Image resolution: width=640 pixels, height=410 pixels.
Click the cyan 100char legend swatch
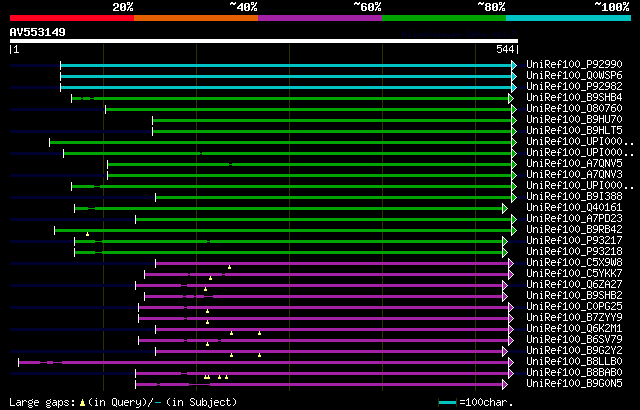pos(447,403)
